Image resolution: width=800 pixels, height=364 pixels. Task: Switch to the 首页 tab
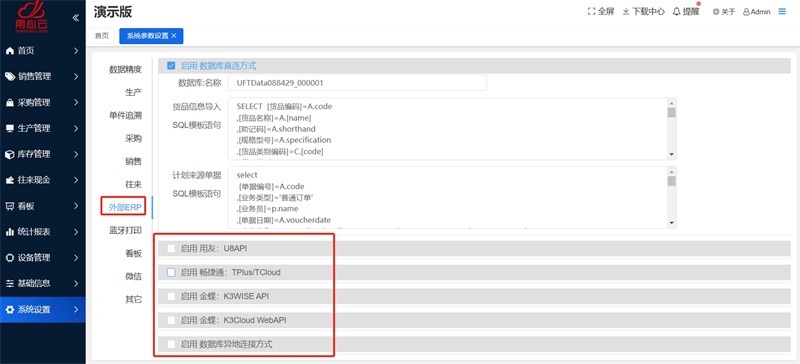click(102, 36)
